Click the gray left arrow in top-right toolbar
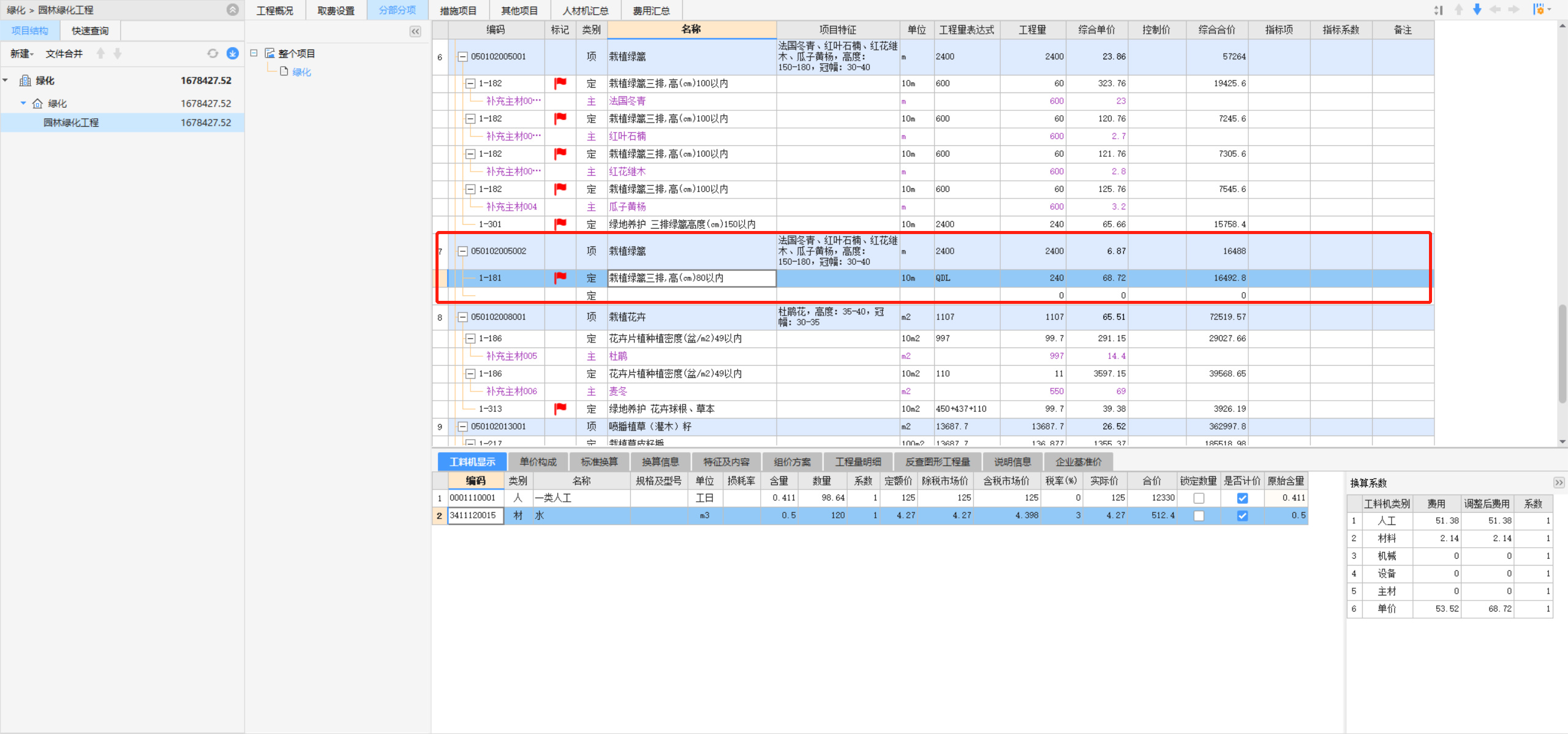Viewport: 1568px width, 734px height. (1496, 10)
